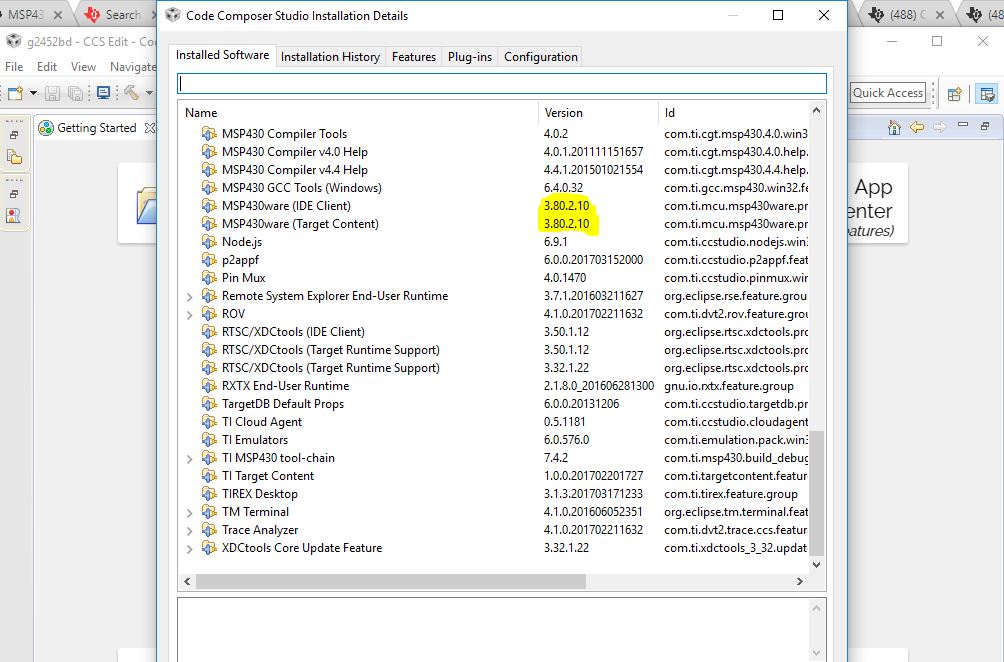Expand the TM Terminal node
1004x662 pixels.
[x=190, y=513]
